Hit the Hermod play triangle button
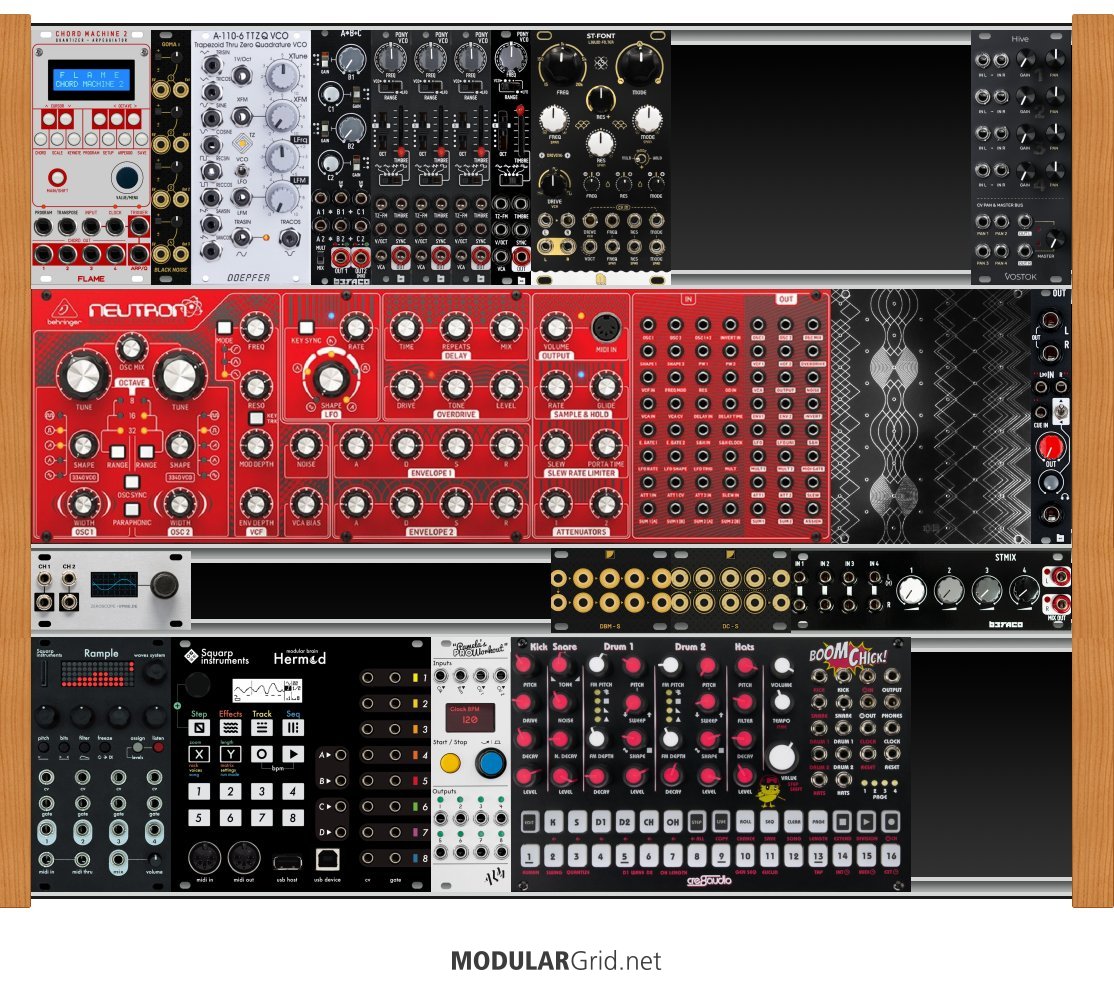 tap(293, 754)
